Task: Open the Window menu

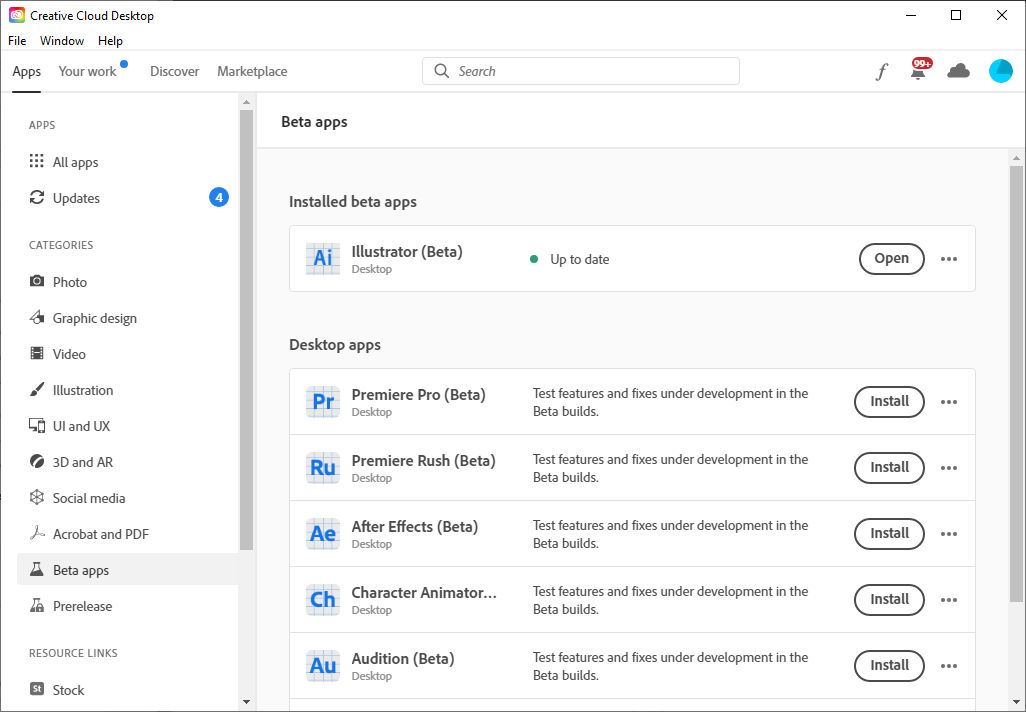Action: 62,41
